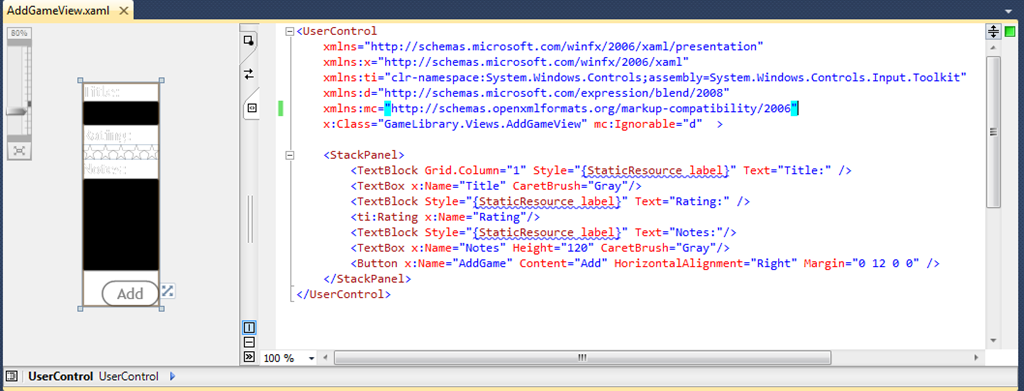Click the green status indicator square
The height and width of the screenshot is (391, 1024).
1010,31
